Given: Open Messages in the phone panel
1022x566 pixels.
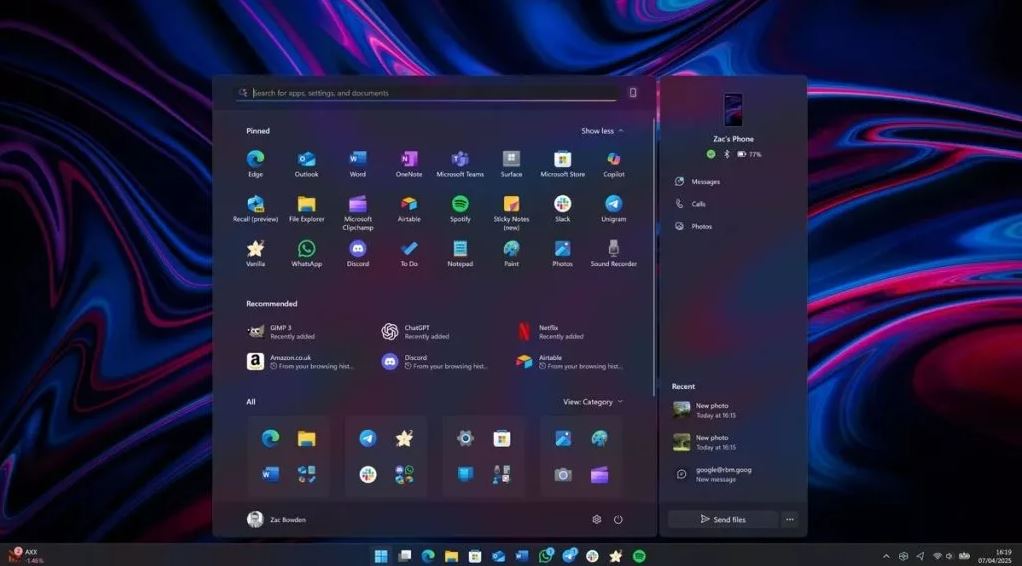Looking at the screenshot, I should pos(705,182).
